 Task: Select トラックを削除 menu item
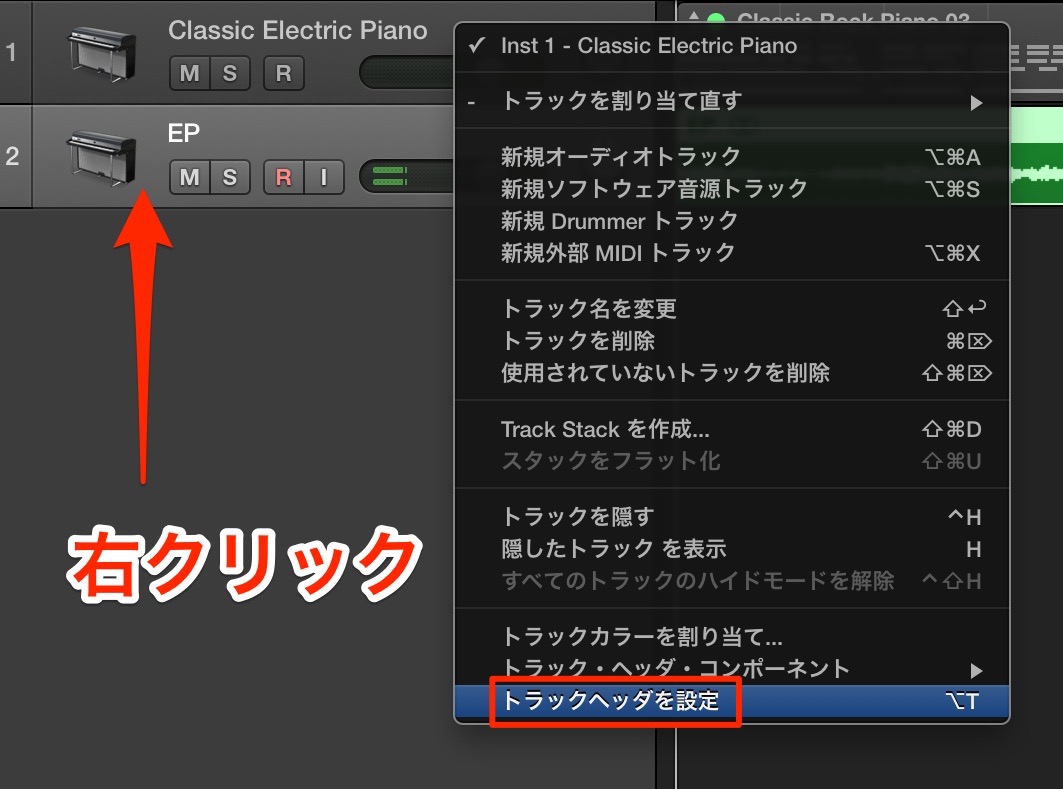click(731, 340)
